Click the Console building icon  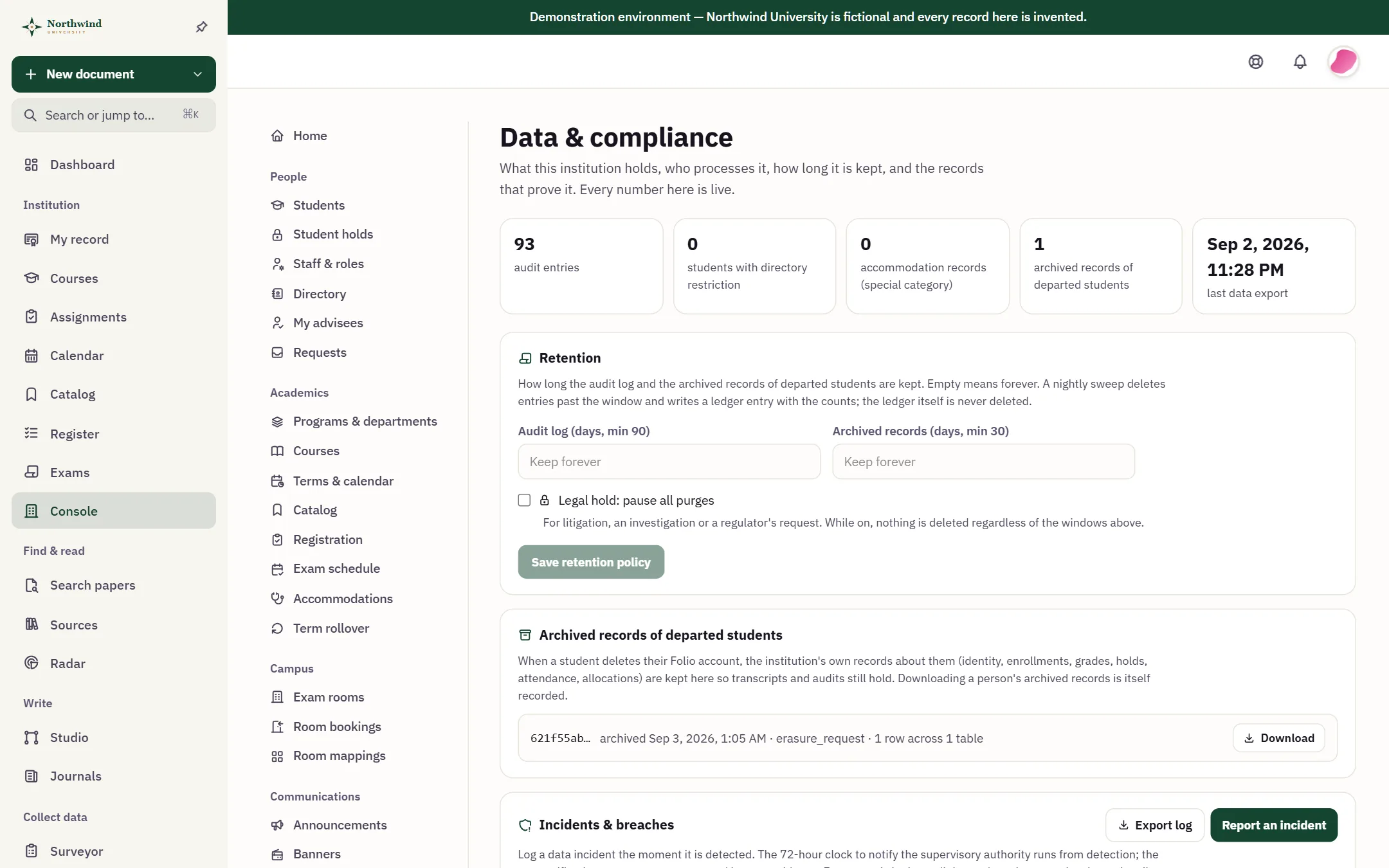31,511
